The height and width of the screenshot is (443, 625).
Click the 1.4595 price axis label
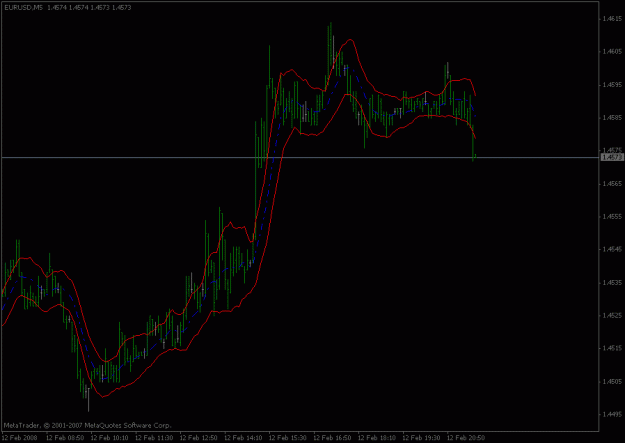[613, 85]
